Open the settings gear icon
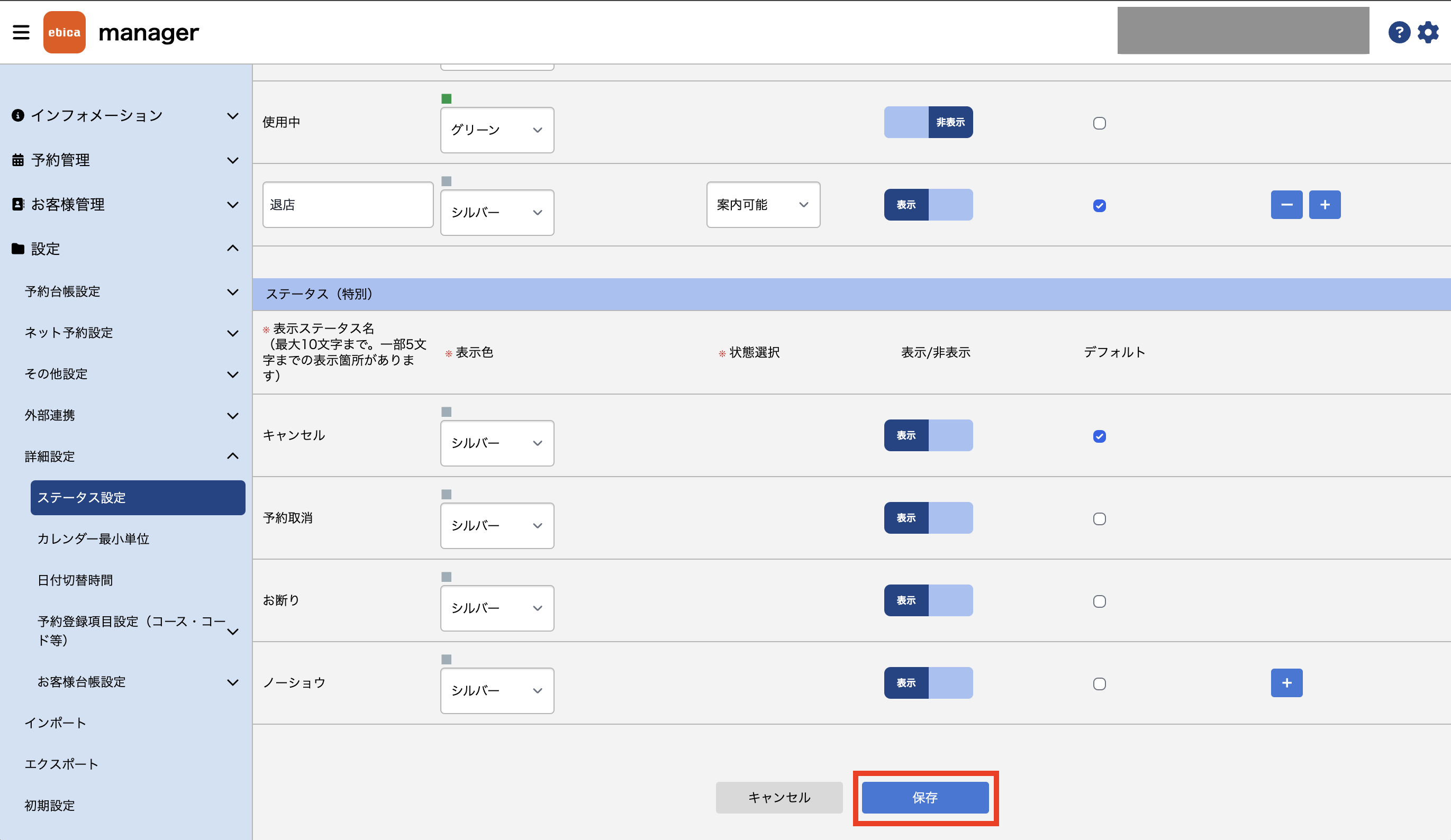 (x=1429, y=32)
